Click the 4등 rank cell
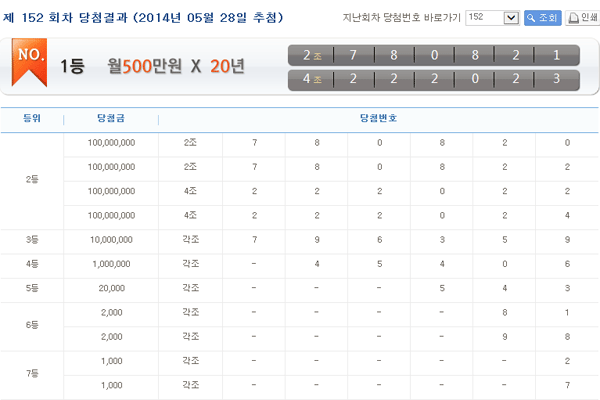This screenshot has height=400, width=600. tap(31, 263)
